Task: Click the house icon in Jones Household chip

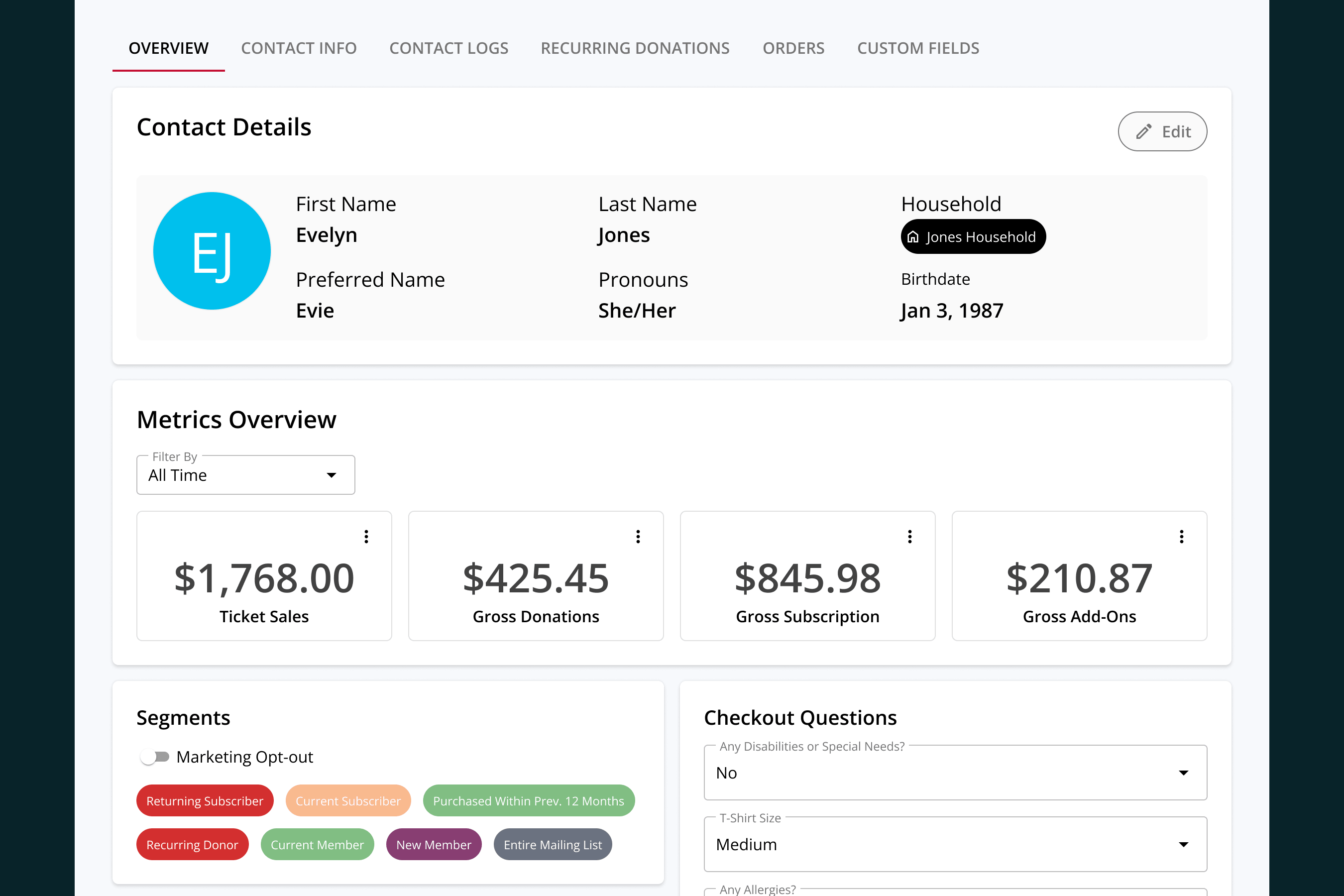Action: point(913,236)
